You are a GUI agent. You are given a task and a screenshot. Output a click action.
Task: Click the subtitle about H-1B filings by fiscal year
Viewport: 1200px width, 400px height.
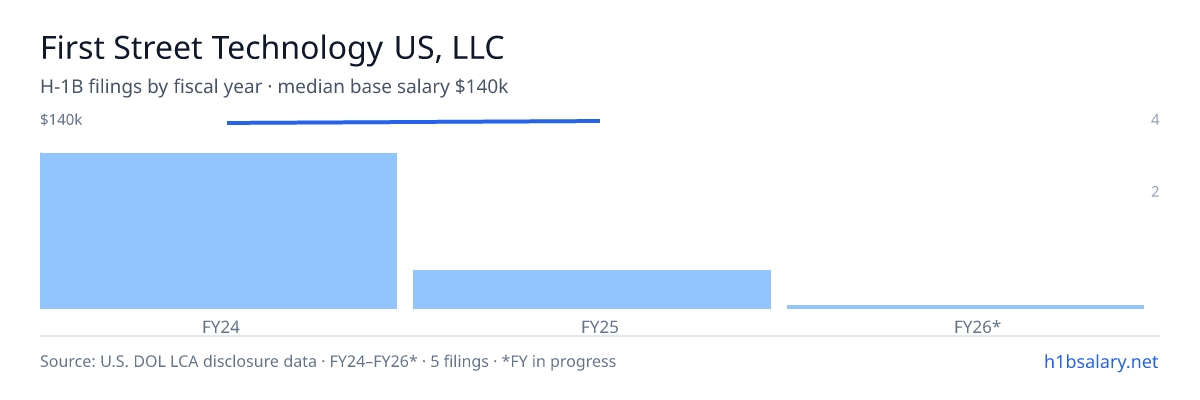(x=274, y=87)
